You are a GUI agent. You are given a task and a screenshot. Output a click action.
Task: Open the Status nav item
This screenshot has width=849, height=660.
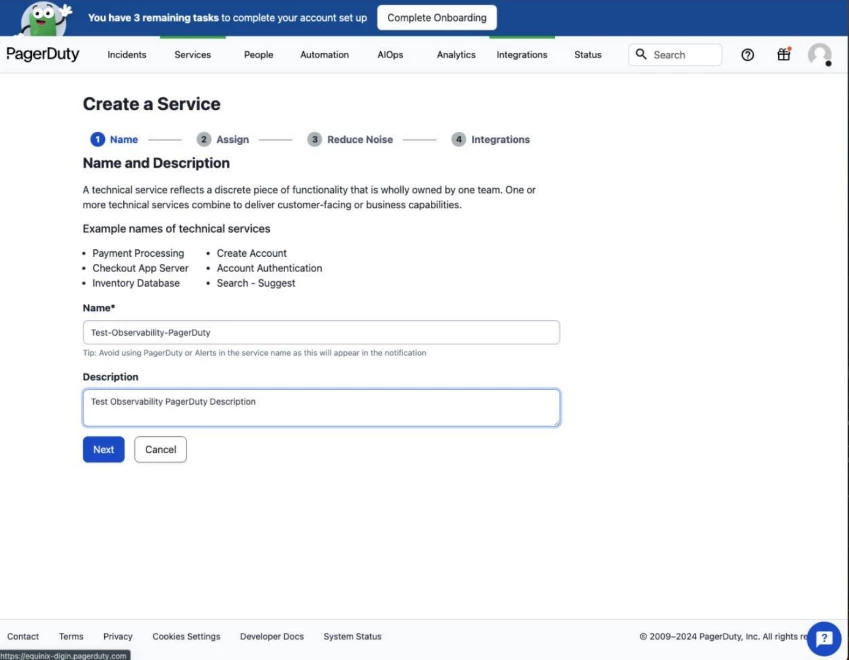point(588,55)
